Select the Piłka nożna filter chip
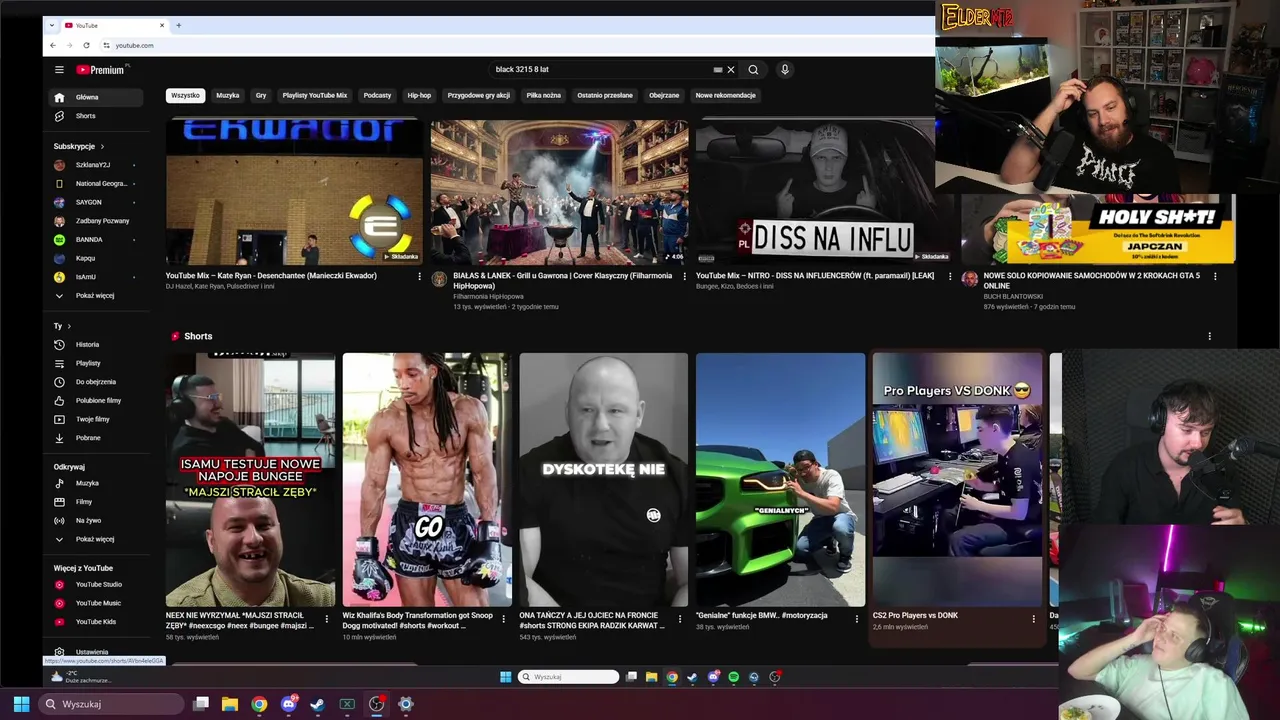The width and height of the screenshot is (1280, 720). [544, 95]
